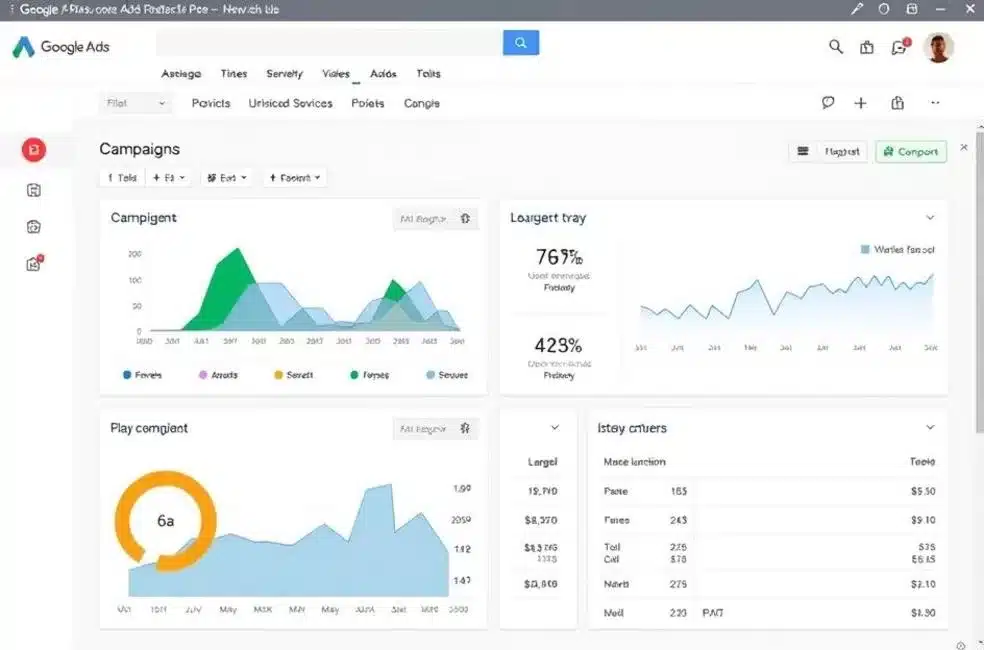Open the Filot filter dropdown
This screenshot has height=650, width=984.
[x=135, y=103]
